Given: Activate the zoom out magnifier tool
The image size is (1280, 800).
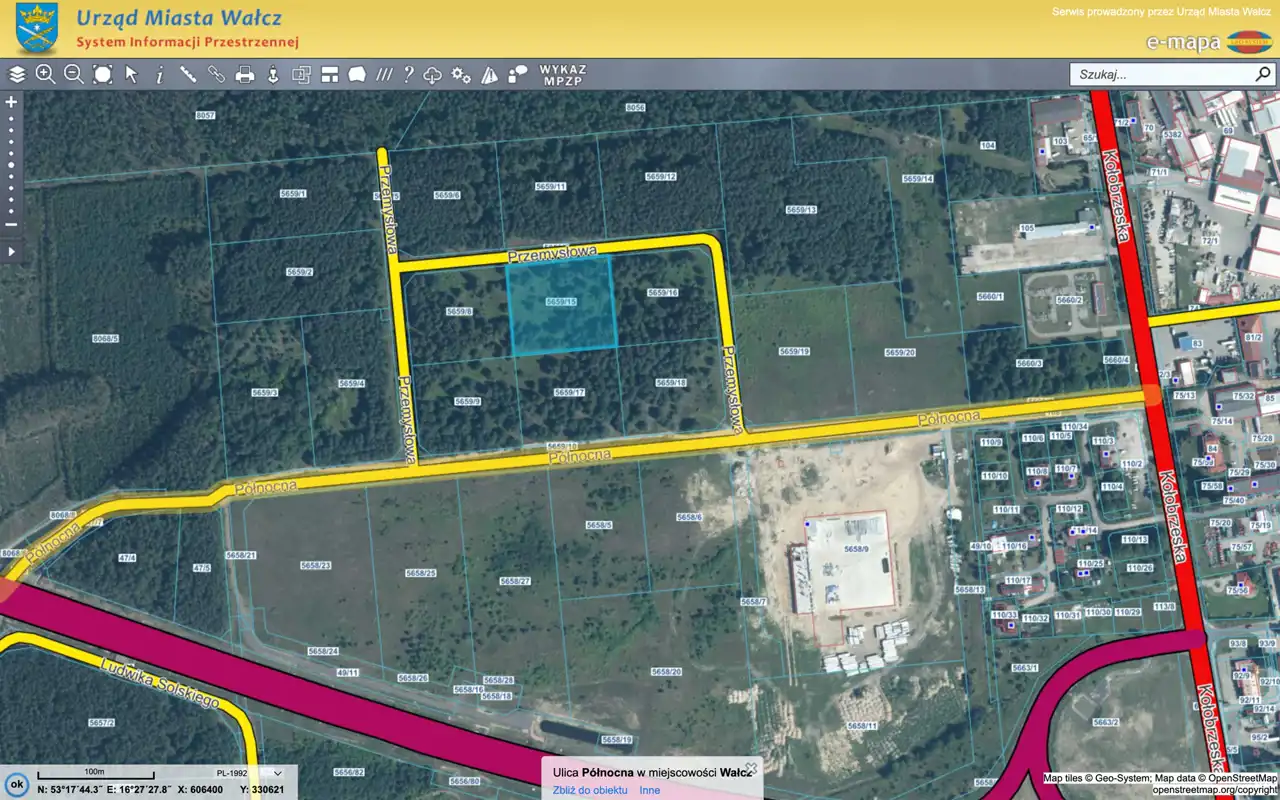Looking at the screenshot, I should 73,74.
